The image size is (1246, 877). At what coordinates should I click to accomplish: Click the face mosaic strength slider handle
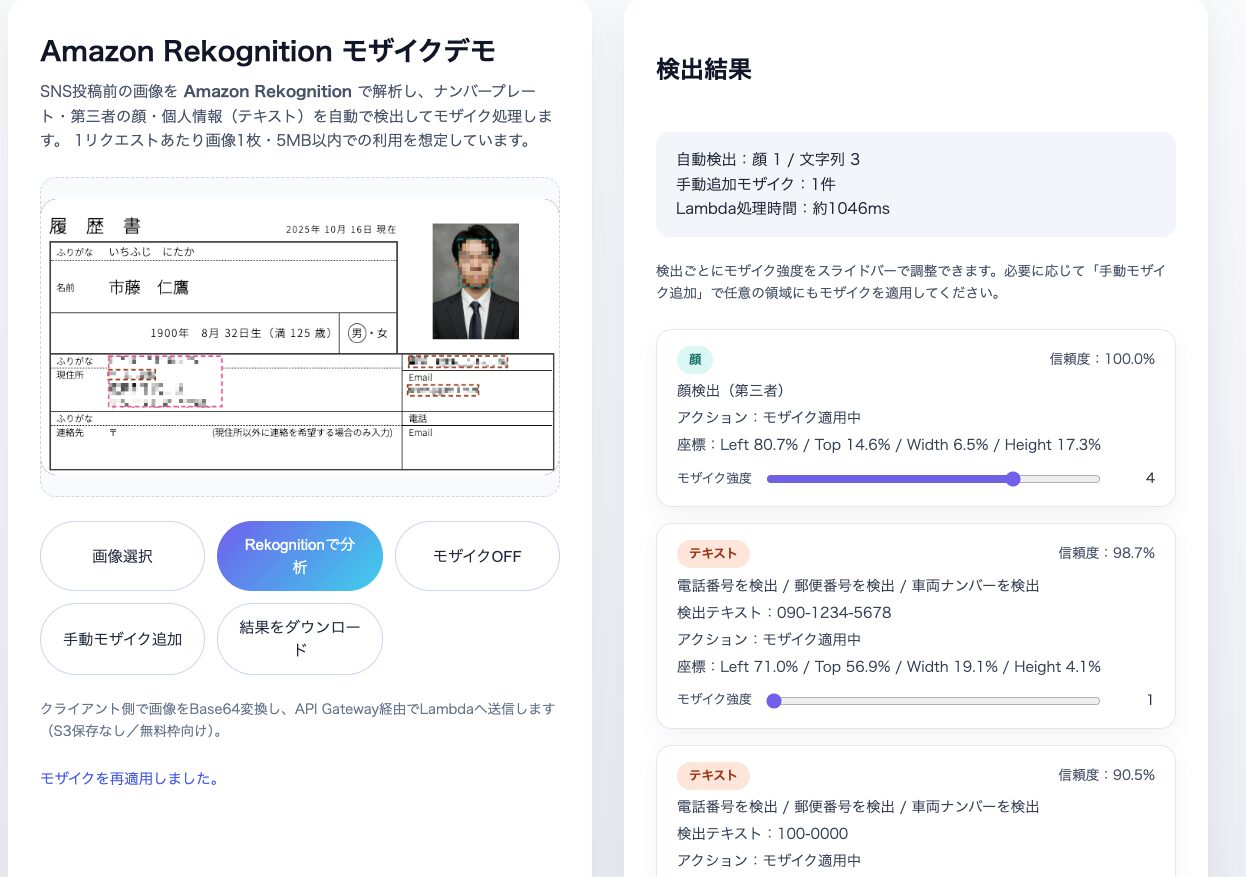[1013, 479]
